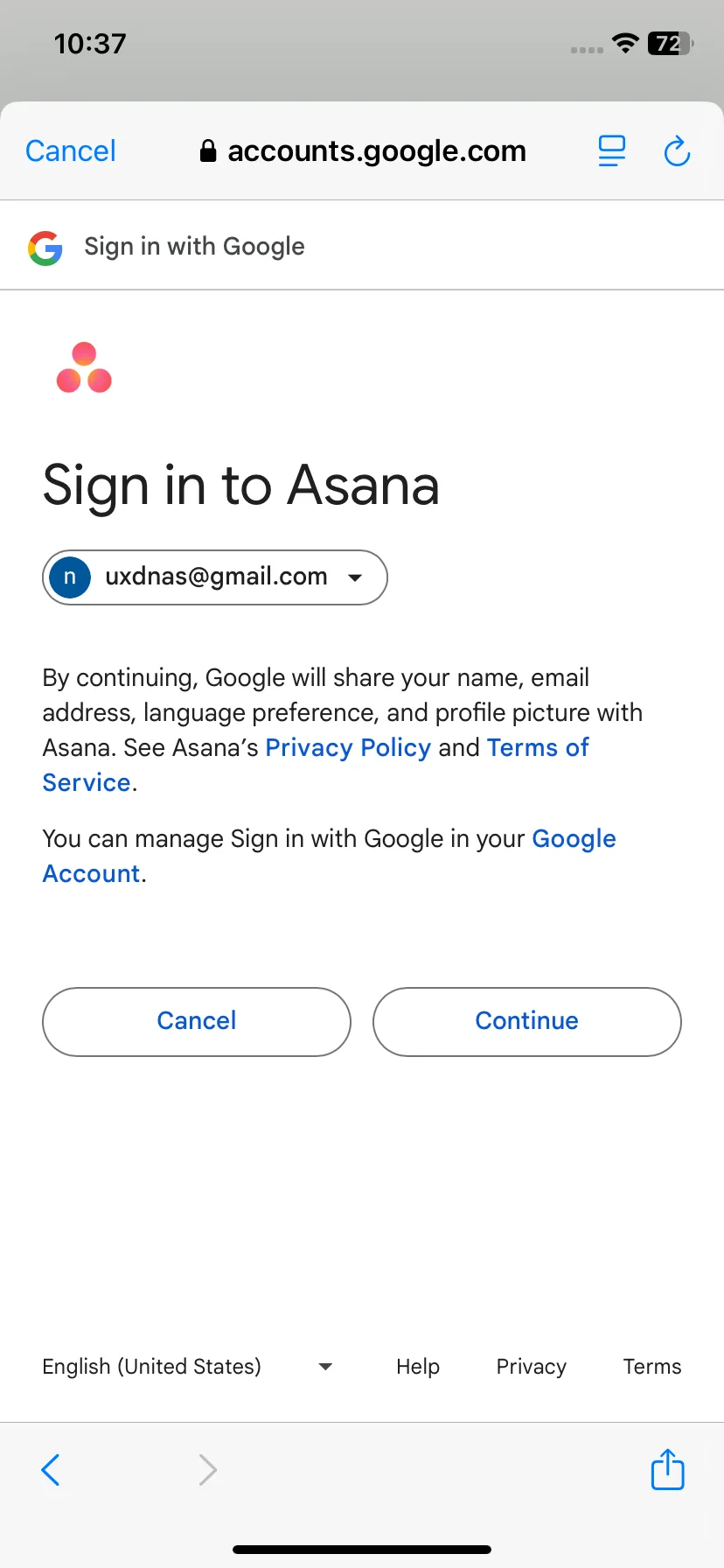Tap the Continue button

(x=527, y=1022)
